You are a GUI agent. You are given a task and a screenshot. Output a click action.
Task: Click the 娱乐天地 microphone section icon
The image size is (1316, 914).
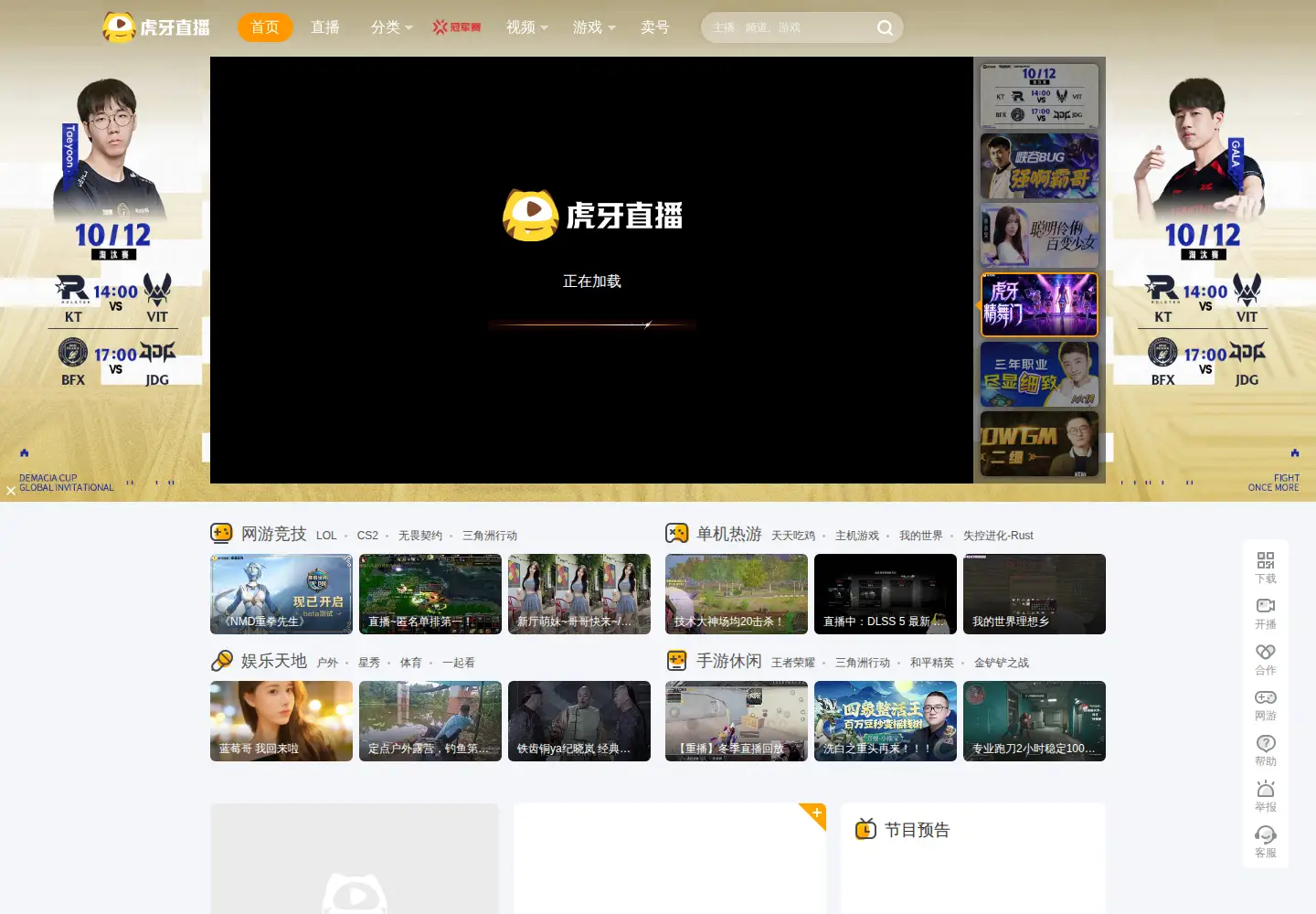[x=221, y=660]
